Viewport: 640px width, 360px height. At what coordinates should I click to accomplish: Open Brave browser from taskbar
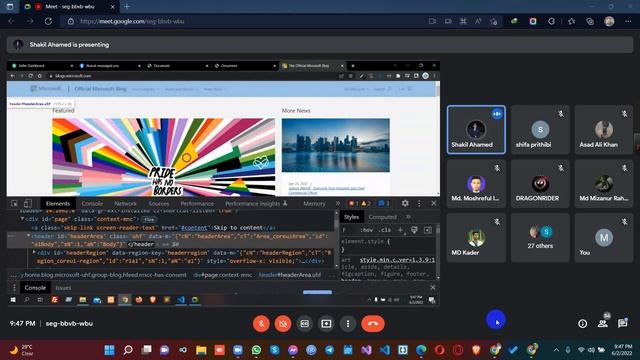tap(476, 350)
